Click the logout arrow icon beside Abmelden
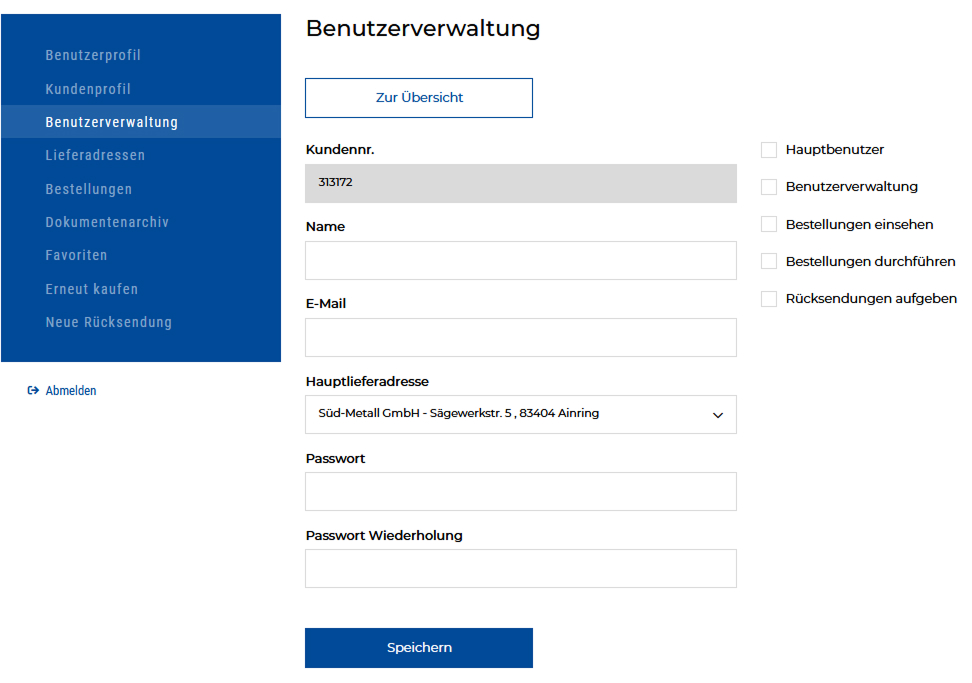The image size is (972, 683). 33,391
